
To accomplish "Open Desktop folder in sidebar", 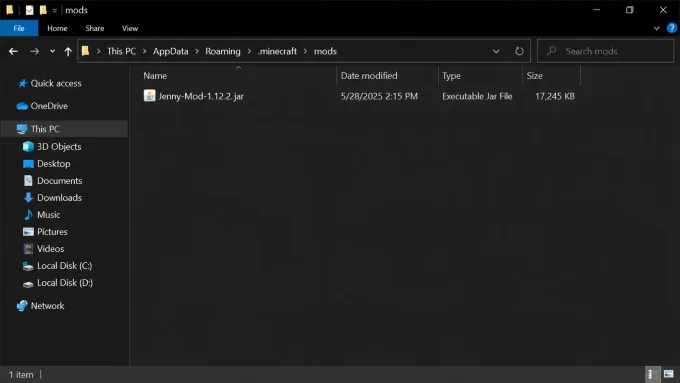I will click(53, 164).
